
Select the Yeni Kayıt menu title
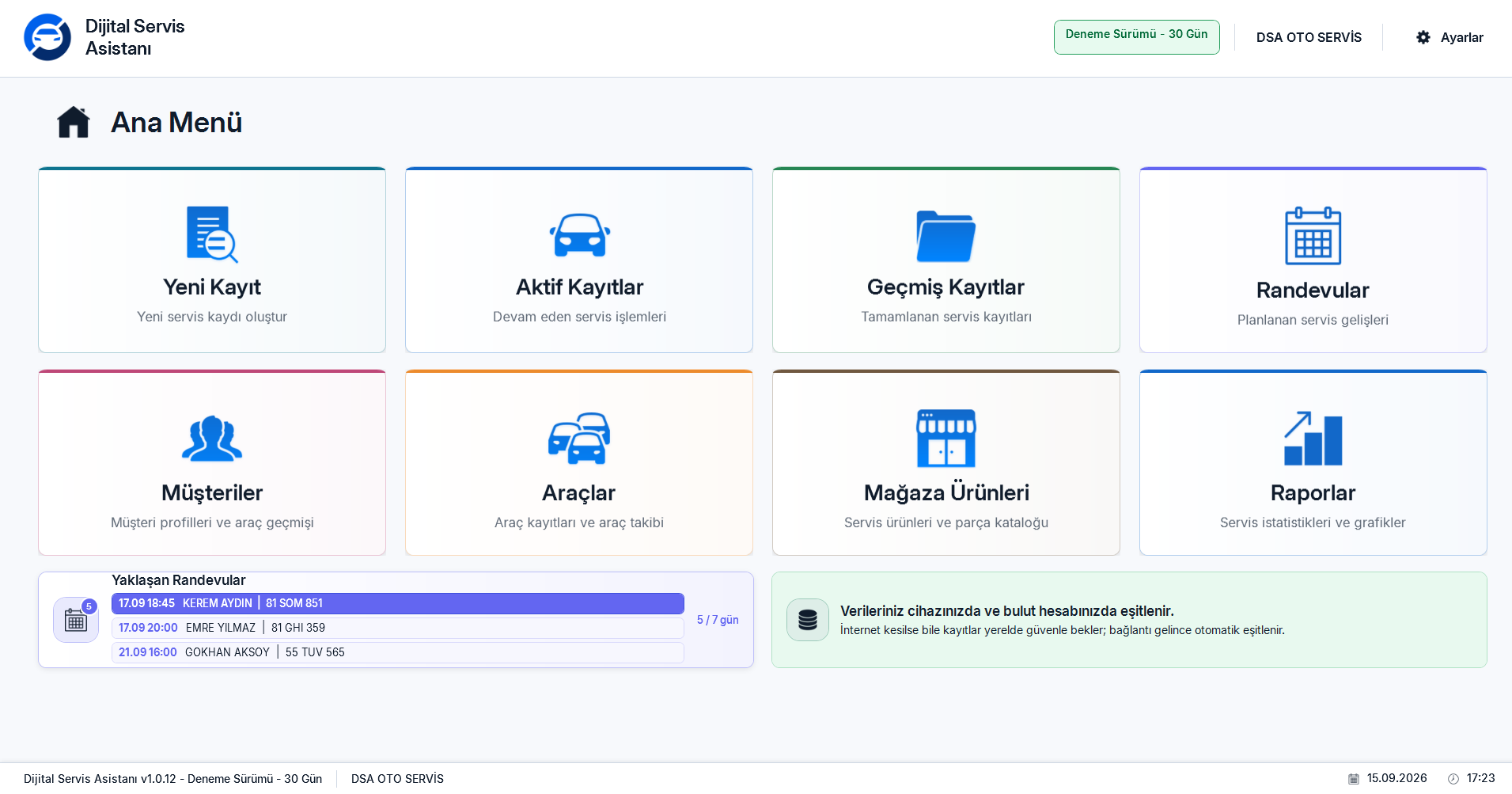tap(212, 287)
